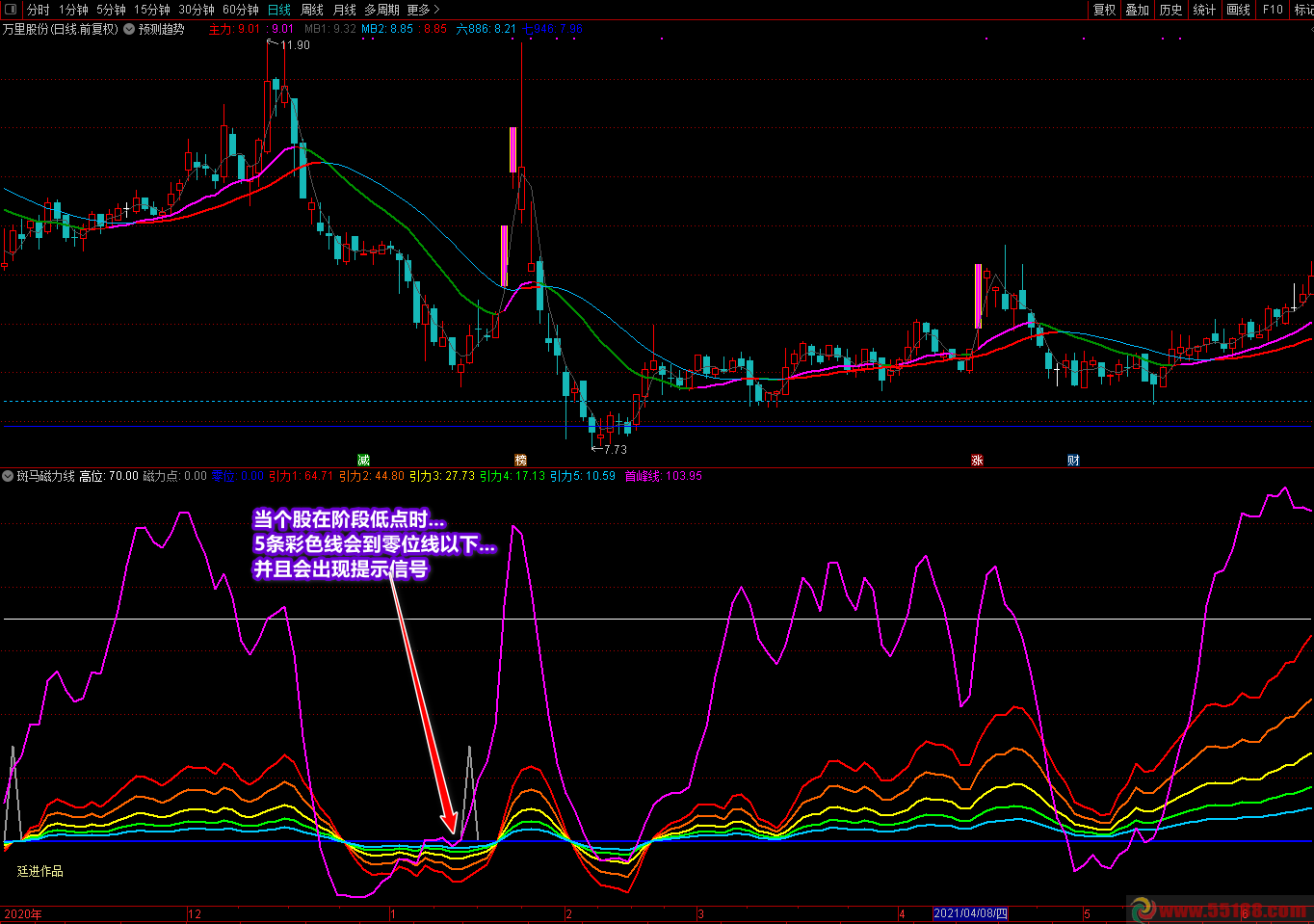The image size is (1314, 924).
Task: Click the 预测趋势 indicator label
Action: coord(161,29)
